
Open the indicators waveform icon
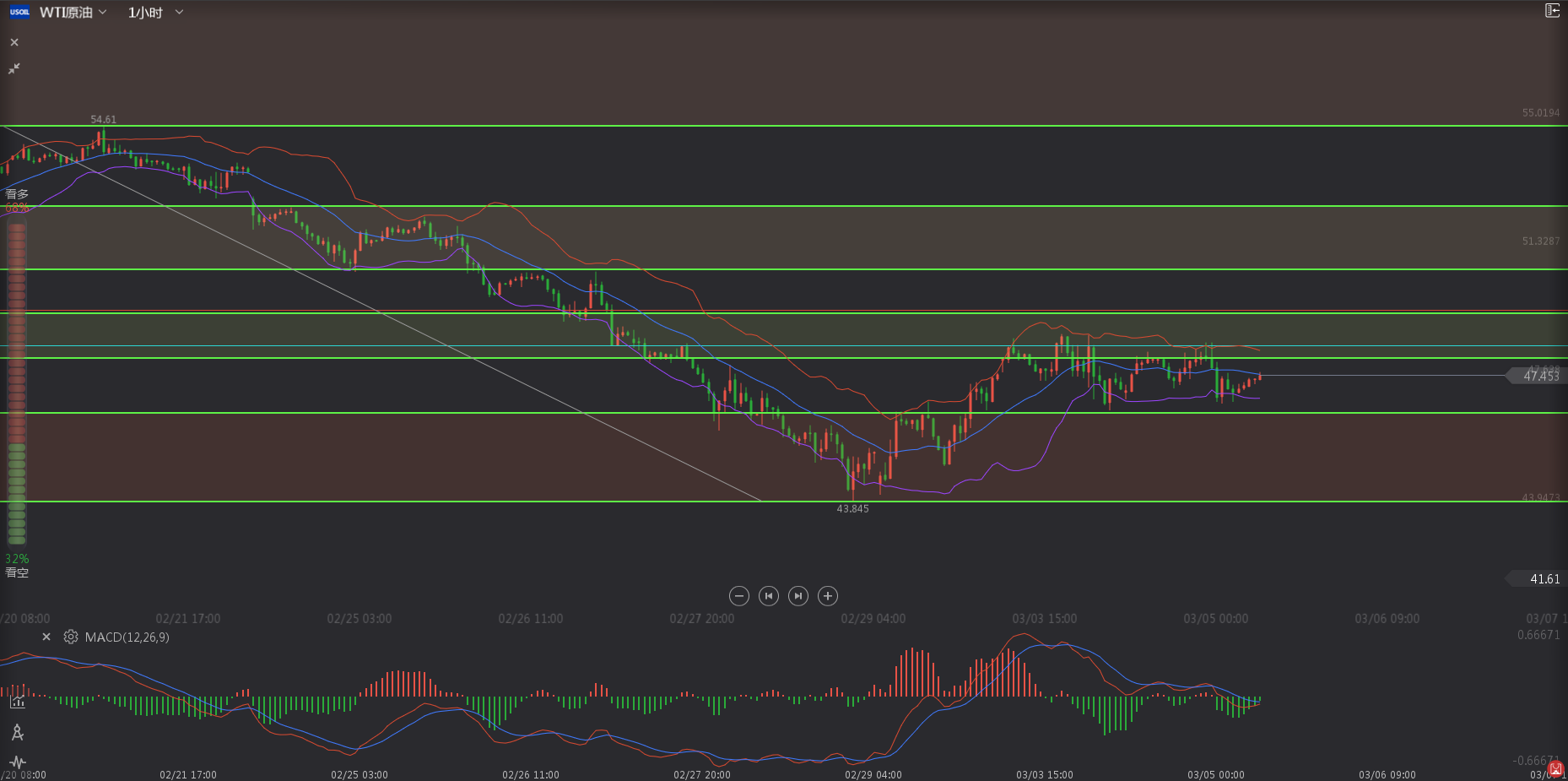coord(17,762)
